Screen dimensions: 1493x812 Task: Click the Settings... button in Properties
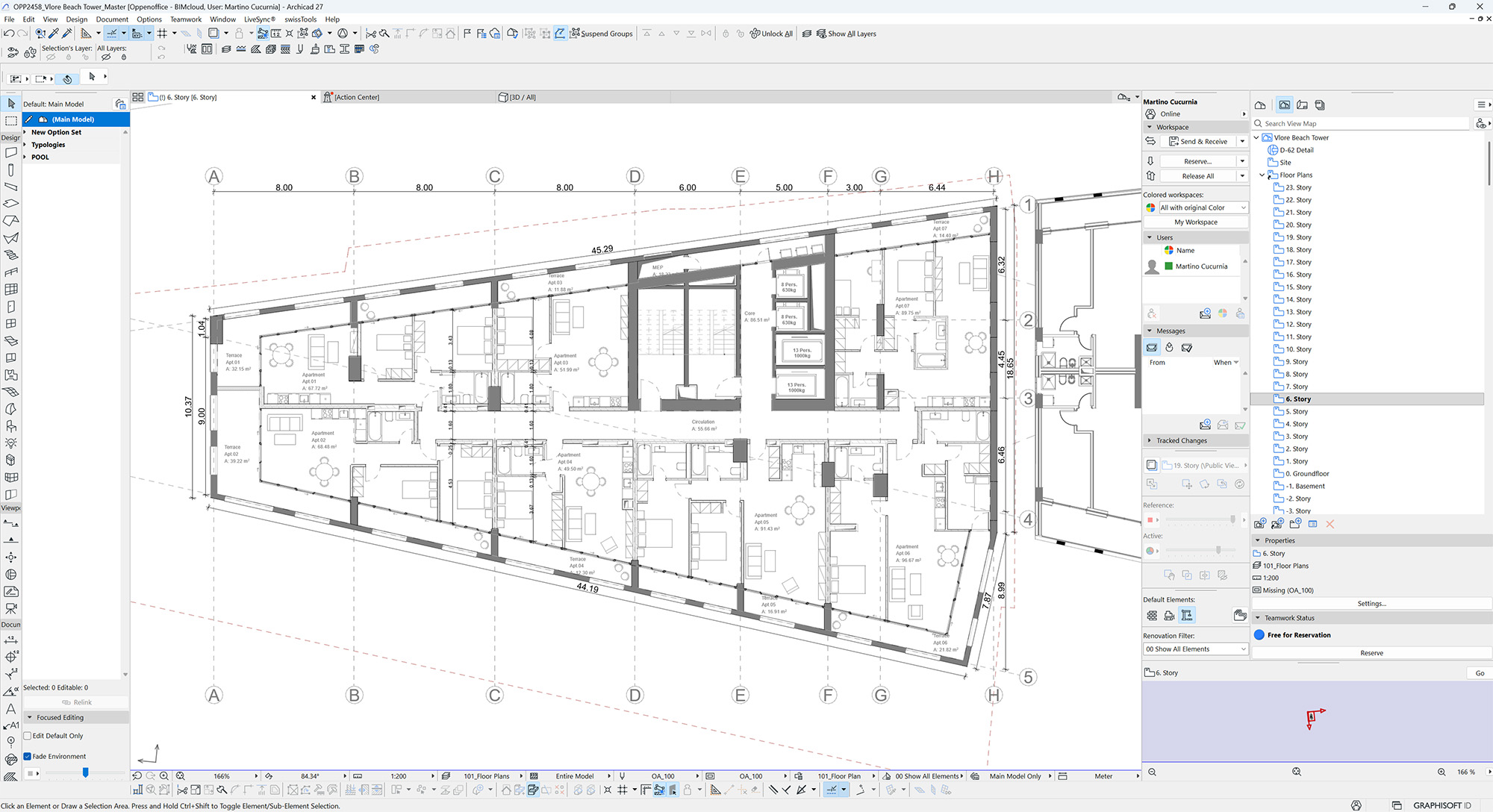click(x=1371, y=603)
